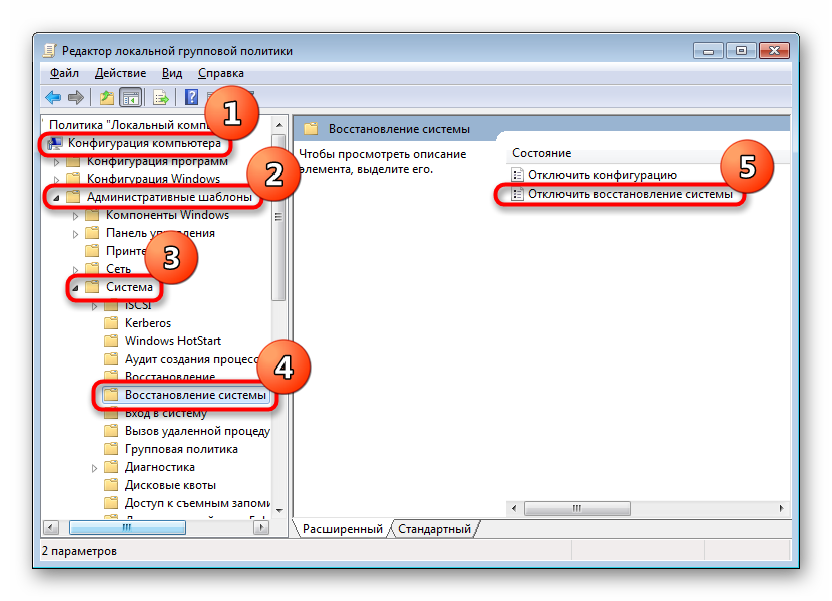
Task: Open the Файл menu
Action: click(x=64, y=73)
